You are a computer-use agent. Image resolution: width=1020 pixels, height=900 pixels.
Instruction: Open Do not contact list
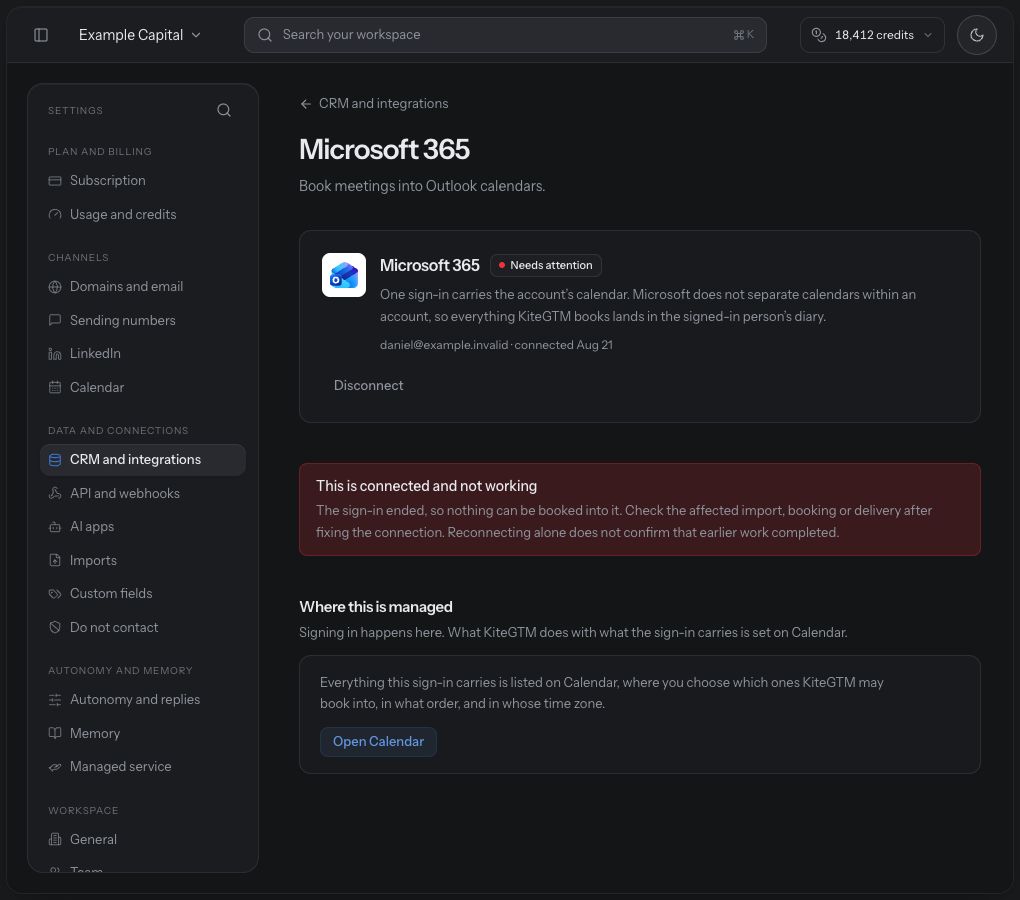click(x=142, y=628)
